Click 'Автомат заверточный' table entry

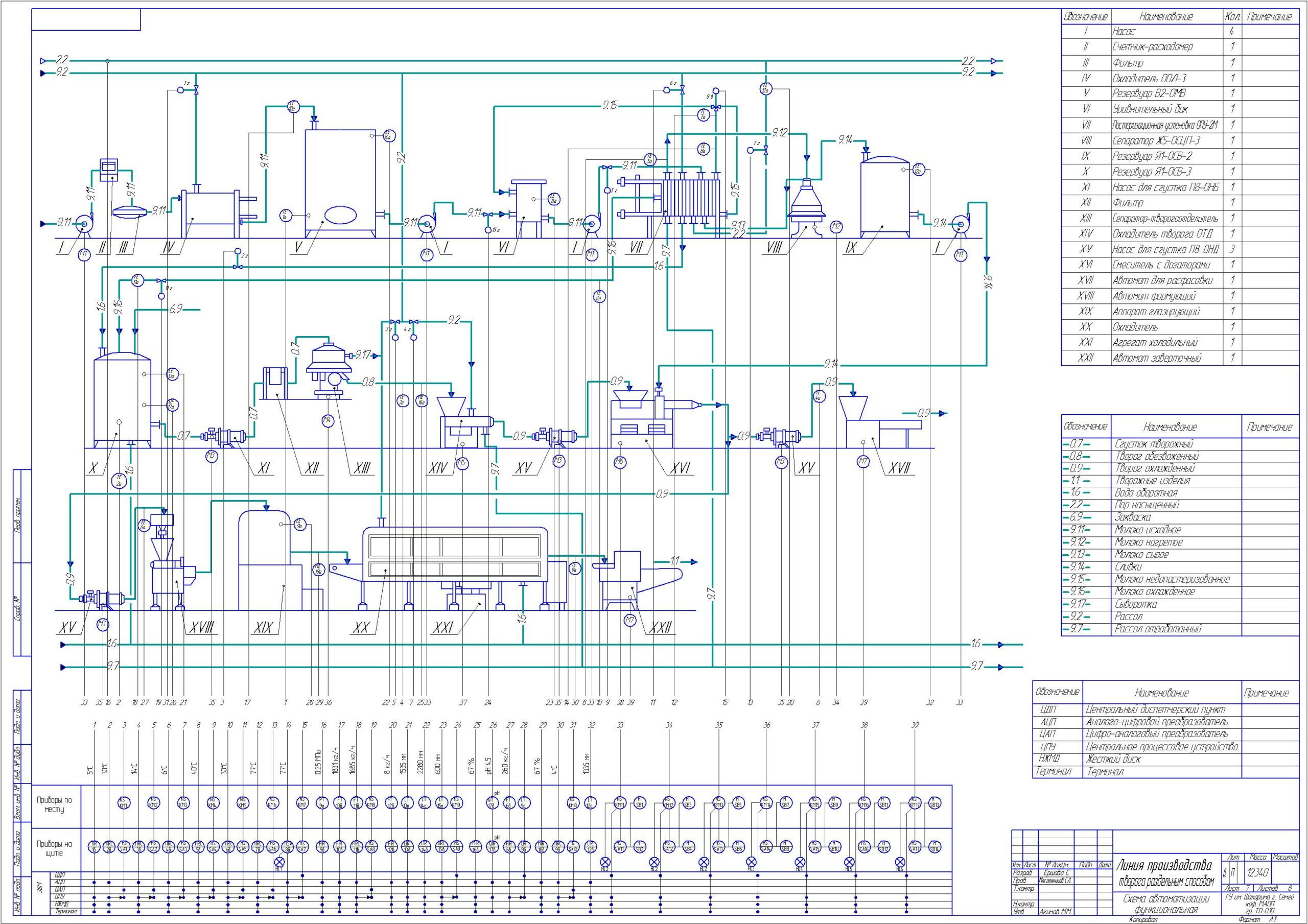[1156, 359]
